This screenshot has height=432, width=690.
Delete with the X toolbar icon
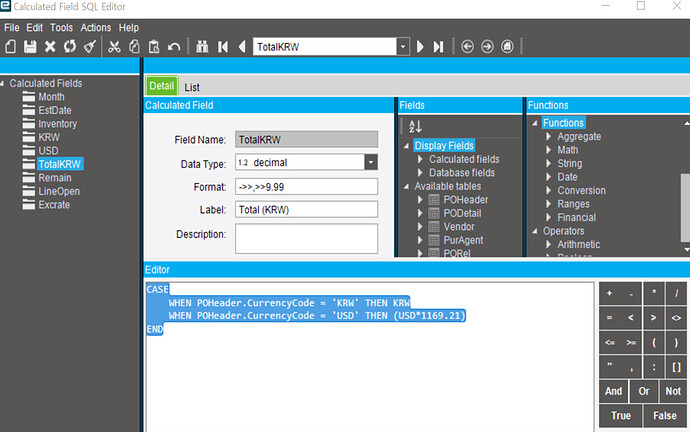tap(50, 47)
